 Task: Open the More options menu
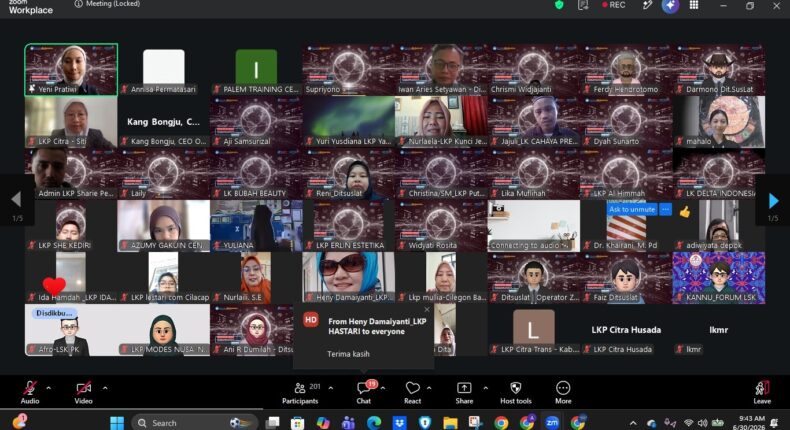coord(563,393)
